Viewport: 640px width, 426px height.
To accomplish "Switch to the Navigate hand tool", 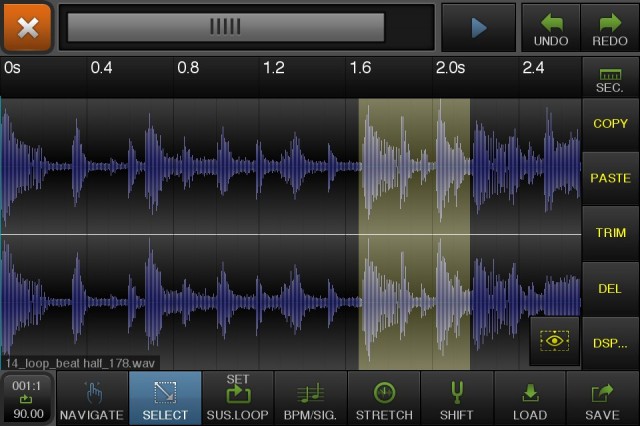I will (x=92, y=398).
